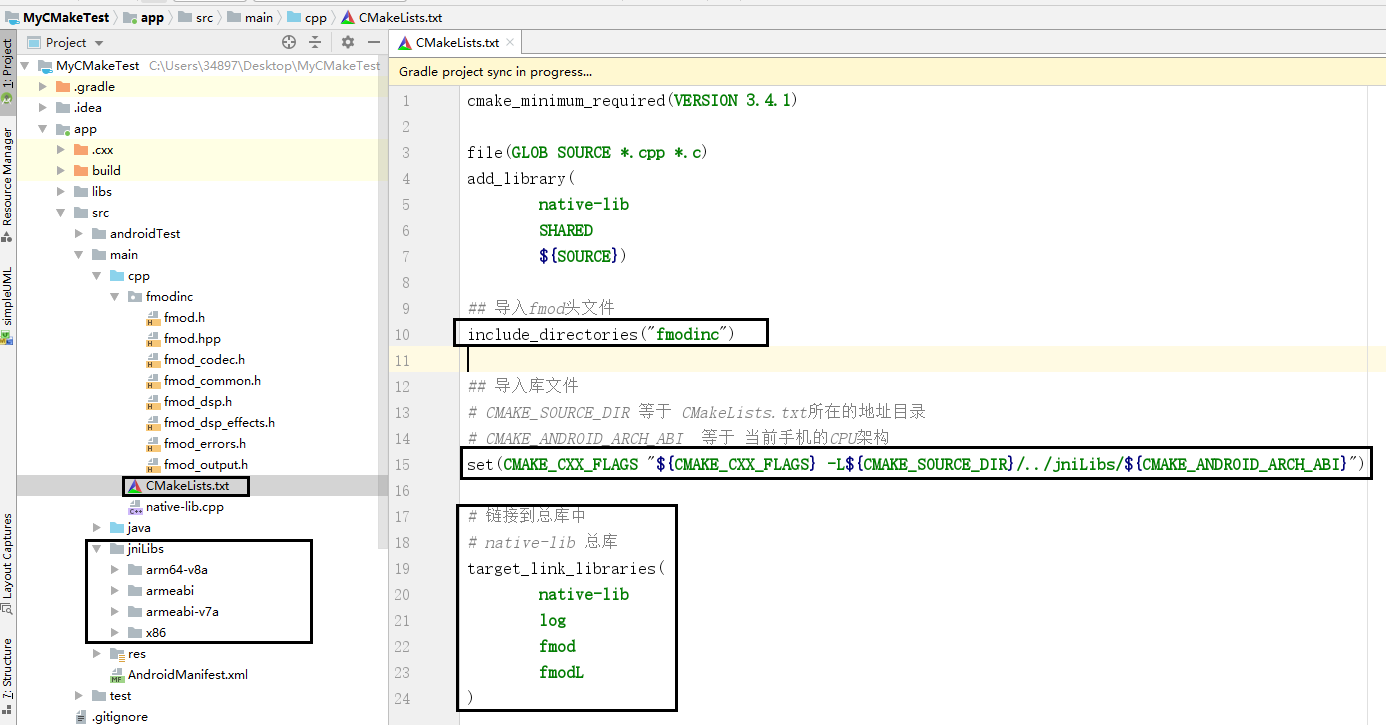Open Project panel settings gear
This screenshot has width=1386, height=725.
(348, 42)
